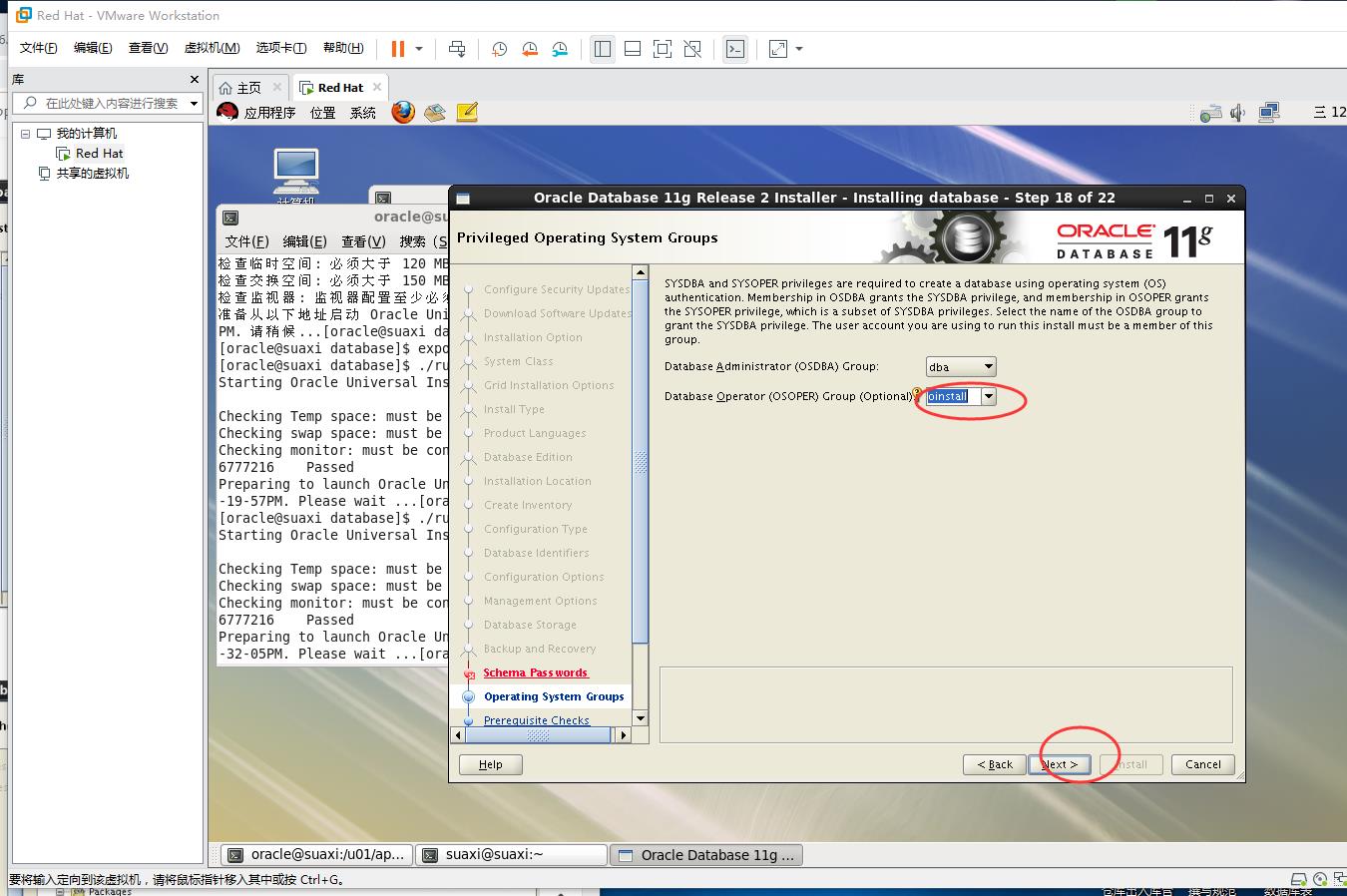Open the 查看(V) menu in VMware
The height and width of the screenshot is (896, 1347).
point(148,48)
